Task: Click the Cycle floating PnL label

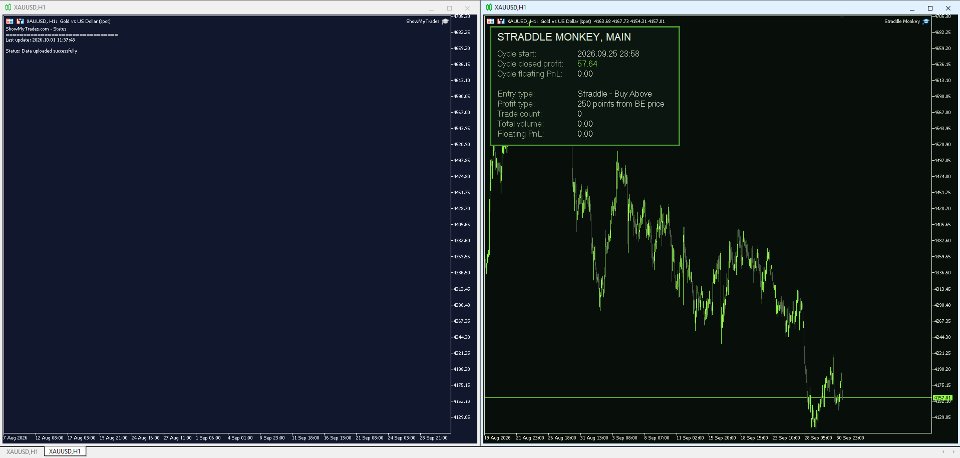Action: 530,74
